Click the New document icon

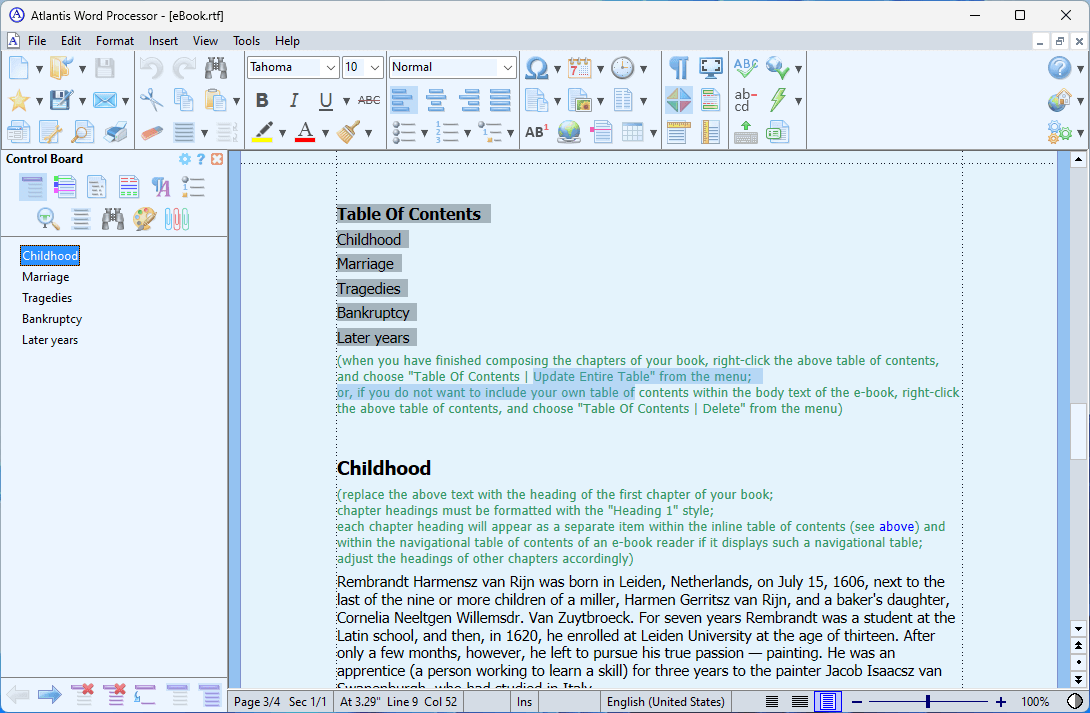point(19,68)
